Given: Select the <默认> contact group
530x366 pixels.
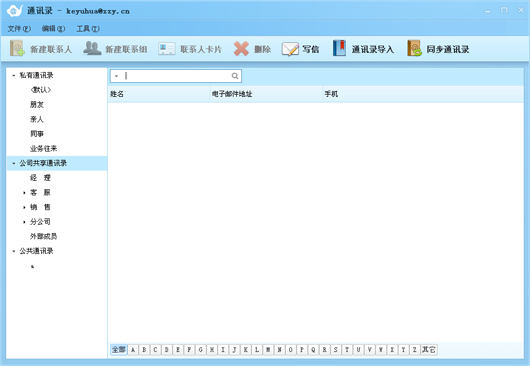Looking at the screenshot, I should click(x=41, y=90).
